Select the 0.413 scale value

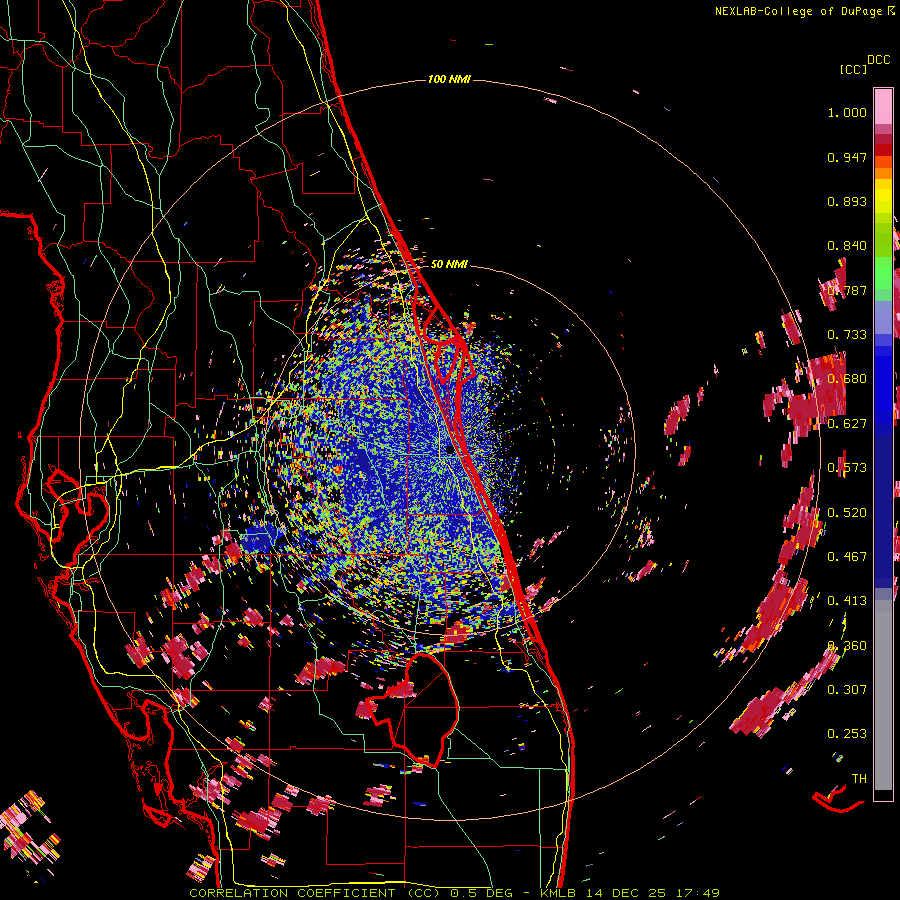(847, 601)
